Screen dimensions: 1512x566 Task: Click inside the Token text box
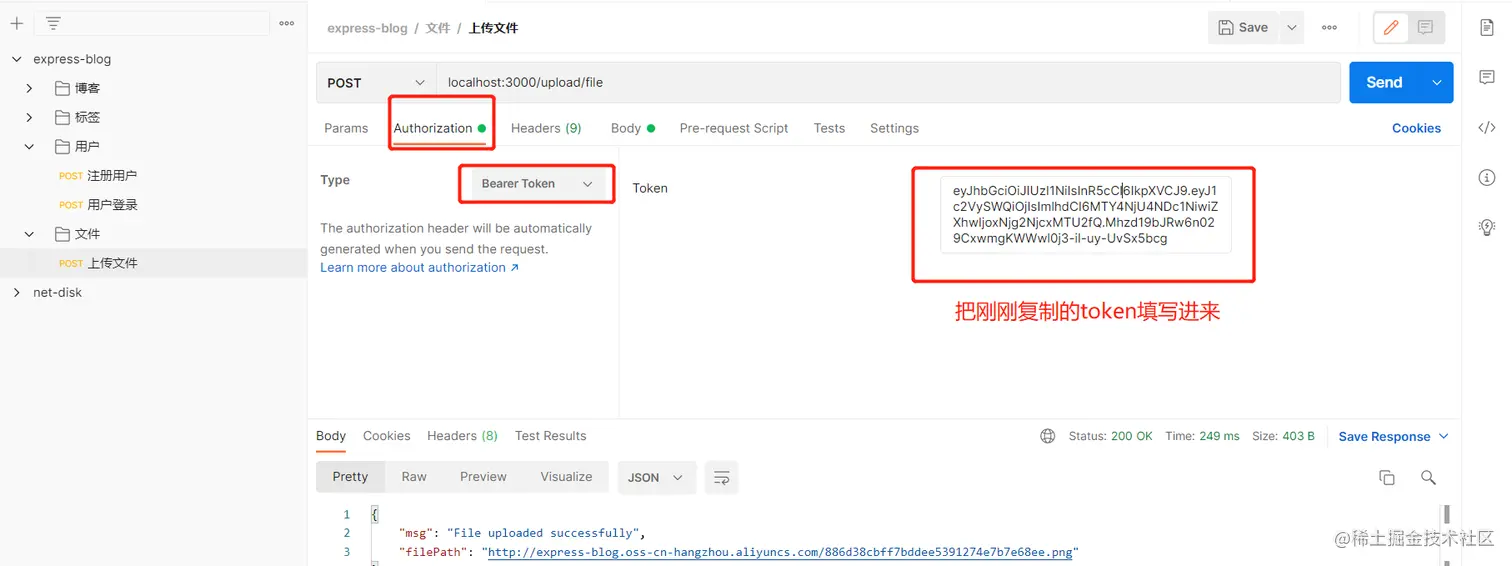coord(1085,215)
